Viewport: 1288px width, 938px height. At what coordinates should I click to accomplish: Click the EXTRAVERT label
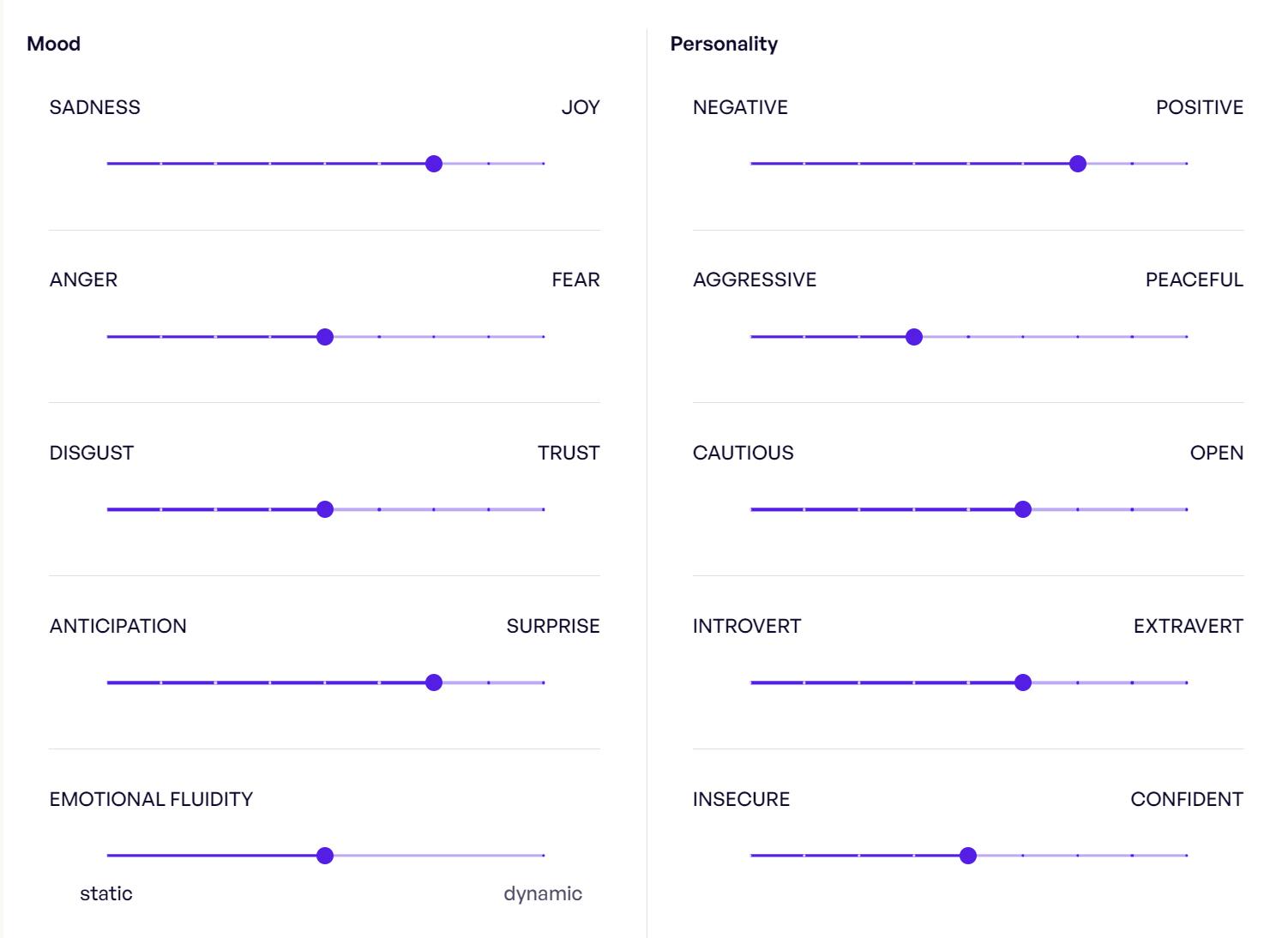(x=1188, y=626)
